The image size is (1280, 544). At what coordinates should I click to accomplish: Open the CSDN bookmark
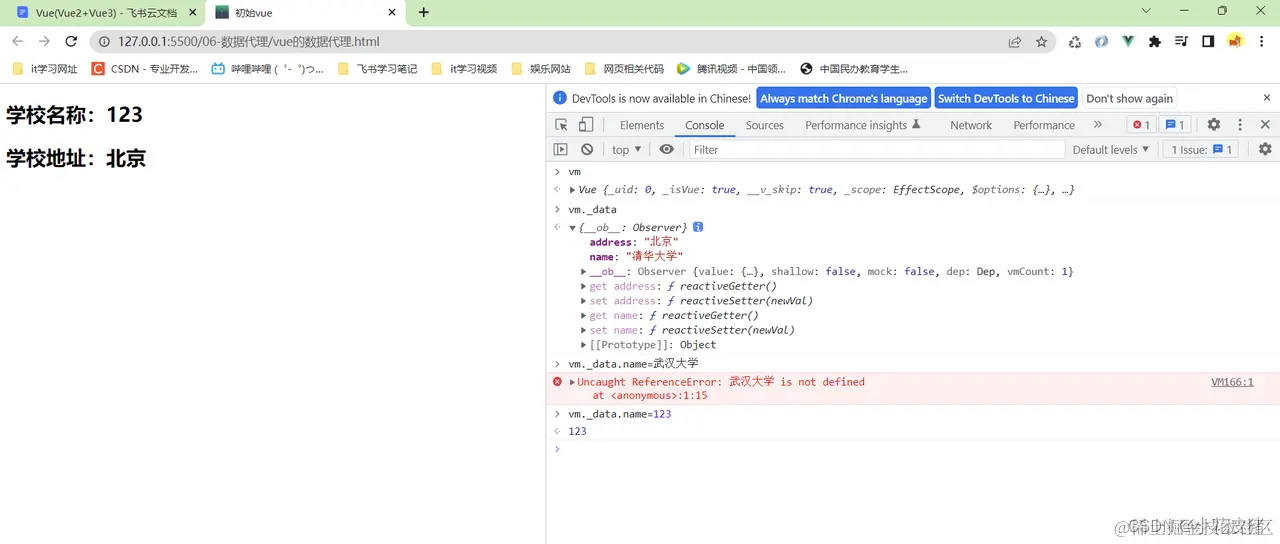pyautogui.click(x=145, y=69)
